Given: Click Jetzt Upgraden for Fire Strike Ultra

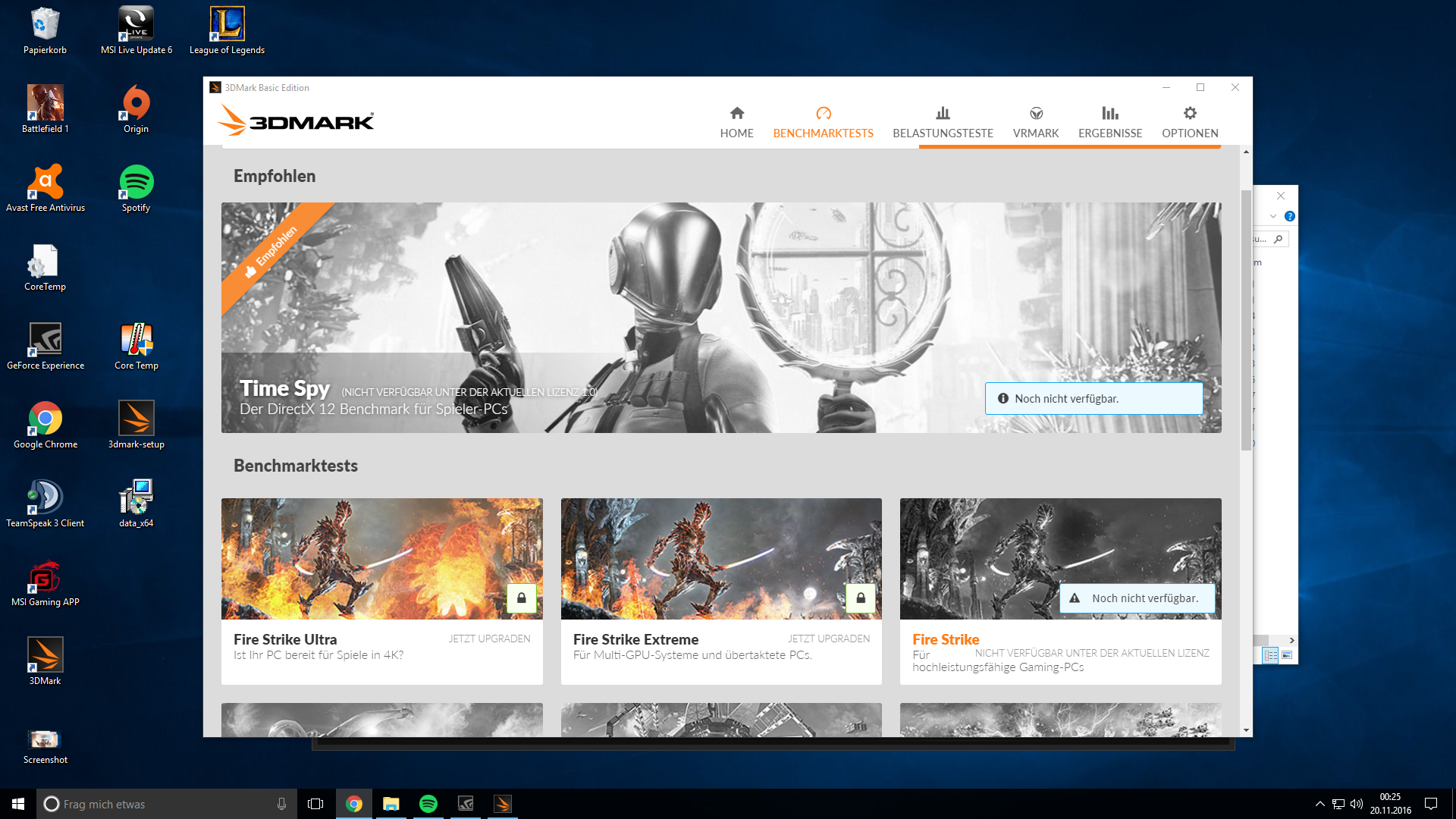Looking at the screenshot, I should click(x=489, y=639).
